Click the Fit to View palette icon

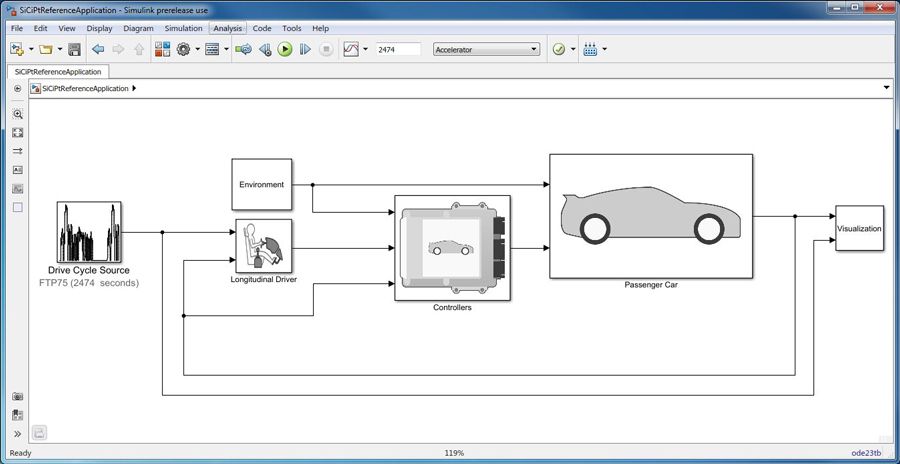(17, 132)
